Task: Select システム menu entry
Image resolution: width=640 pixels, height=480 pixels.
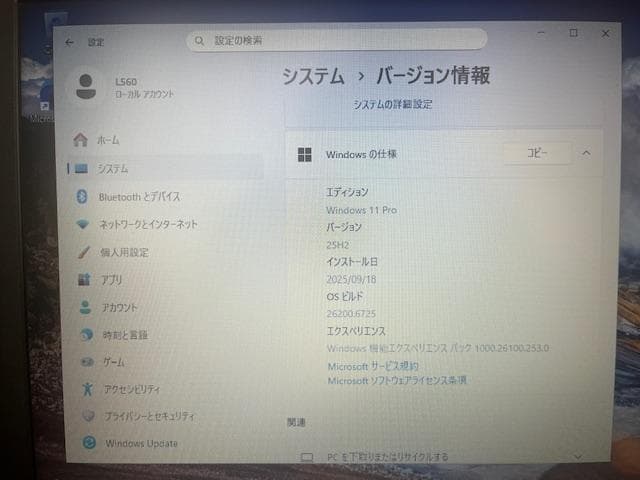Action: [113, 169]
